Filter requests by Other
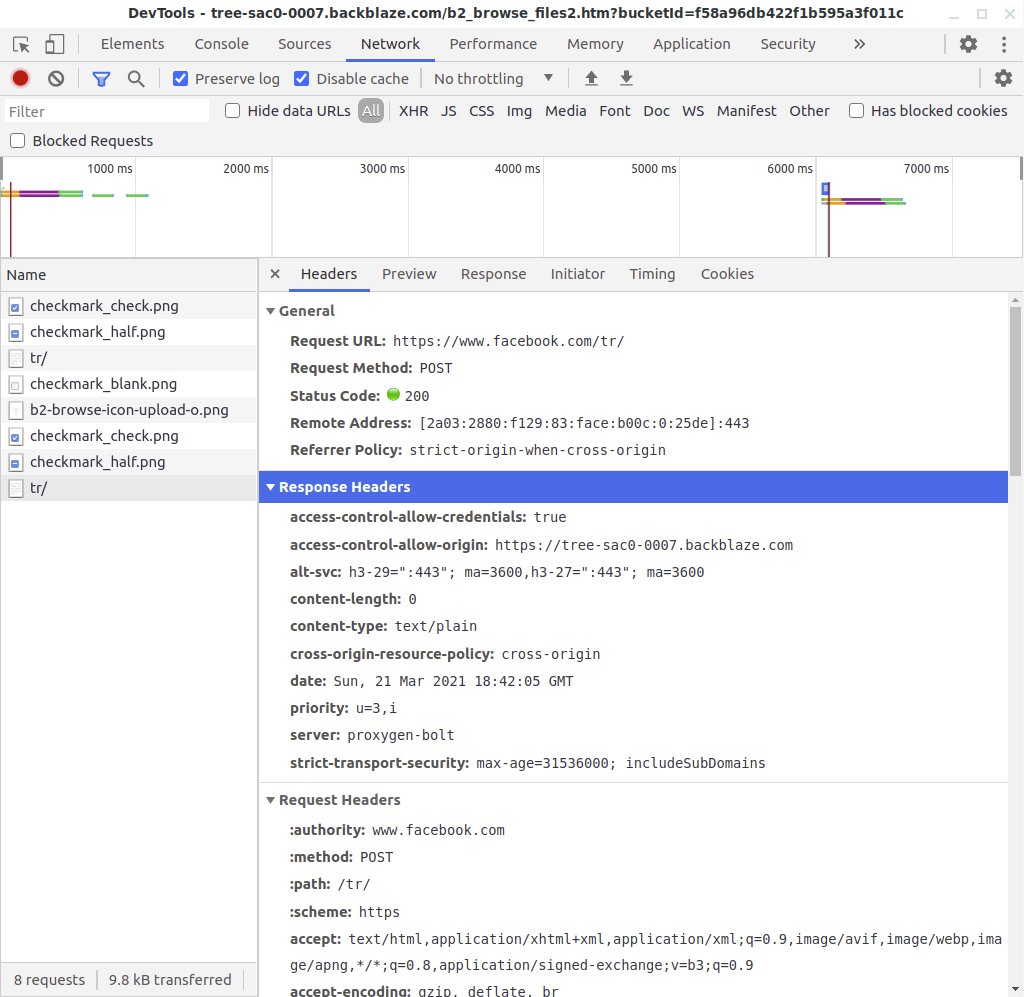1024x997 pixels. tap(809, 111)
